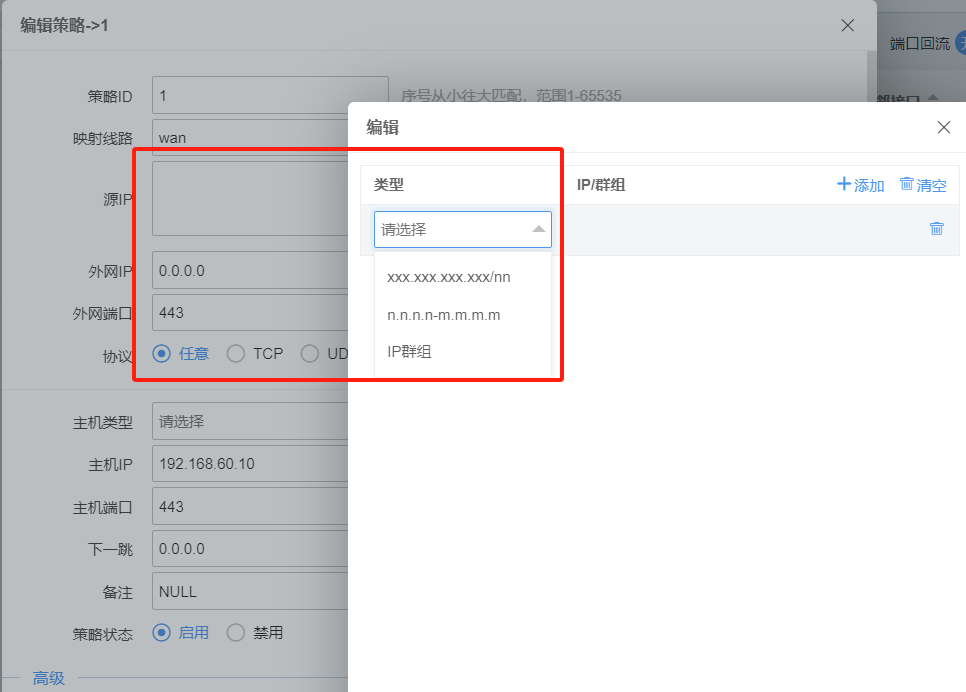Click the 清空 clear action

tap(929, 185)
